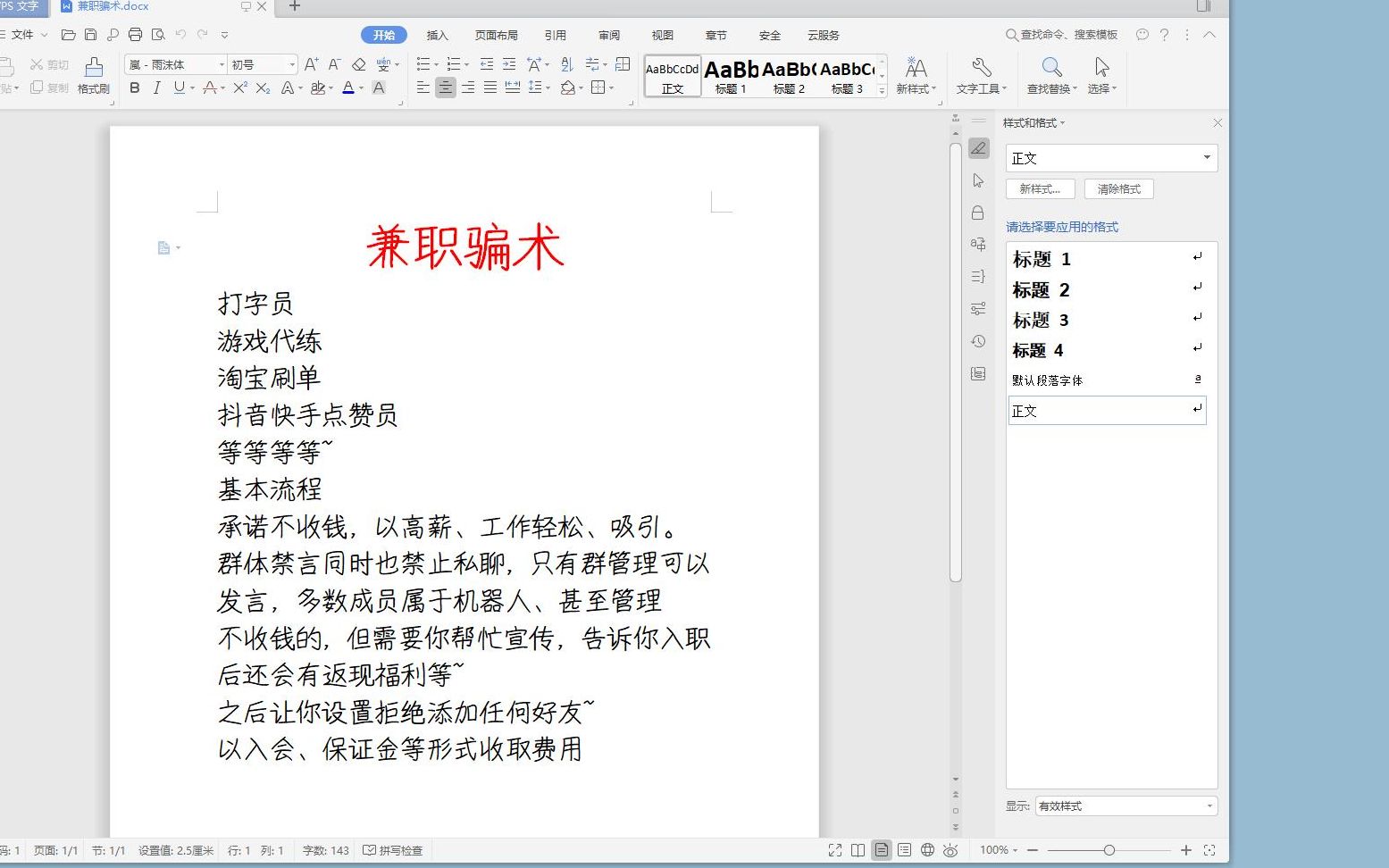The height and width of the screenshot is (868, 1389).
Task: Switch to outline view in status bar
Action: [x=904, y=850]
